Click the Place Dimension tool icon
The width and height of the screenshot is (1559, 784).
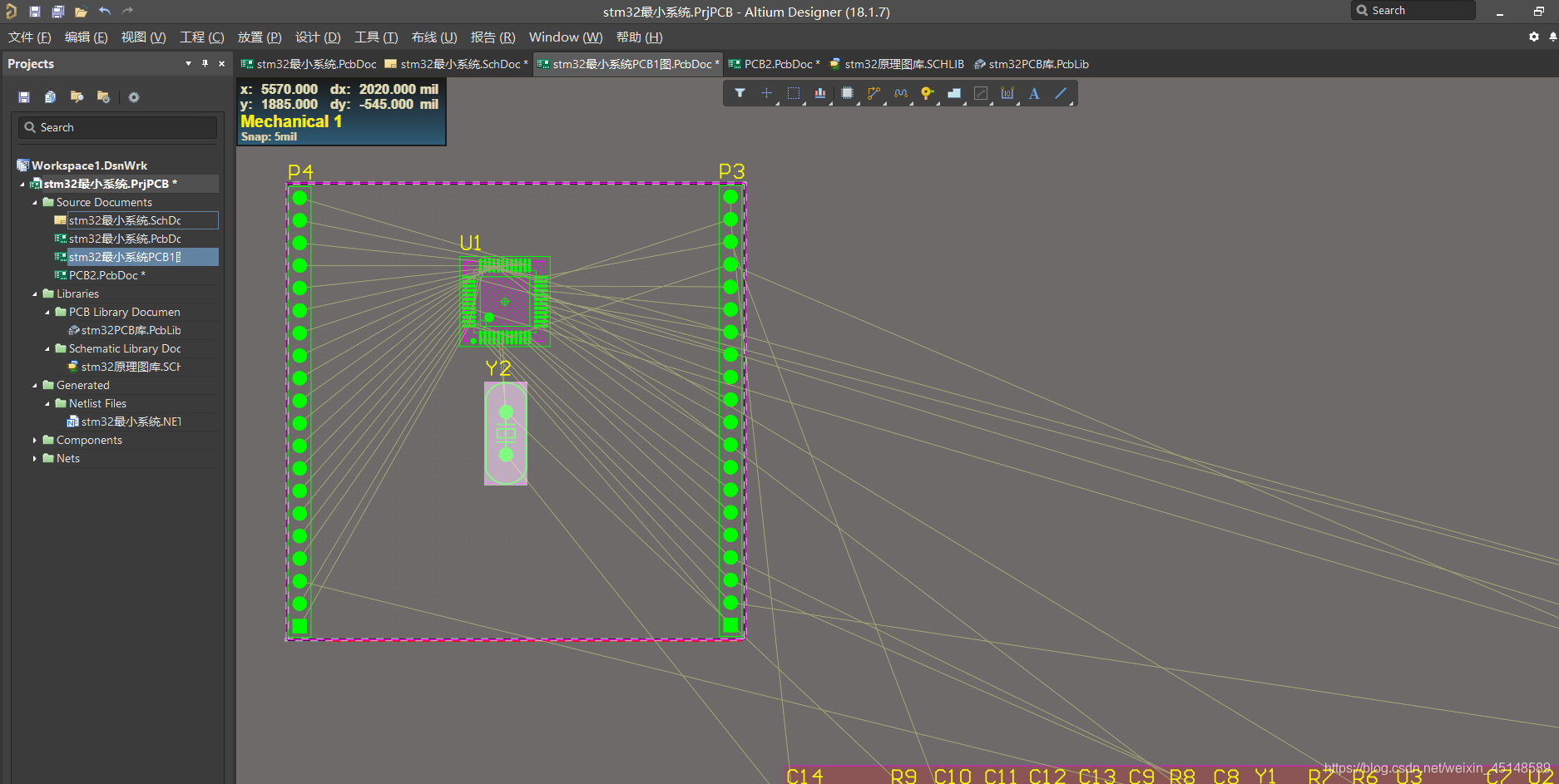click(x=1007, y=93)
